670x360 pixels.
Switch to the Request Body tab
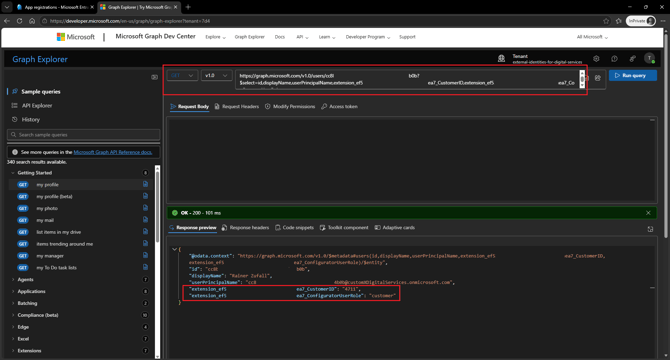pyautogui.click(x=190, y=106)
